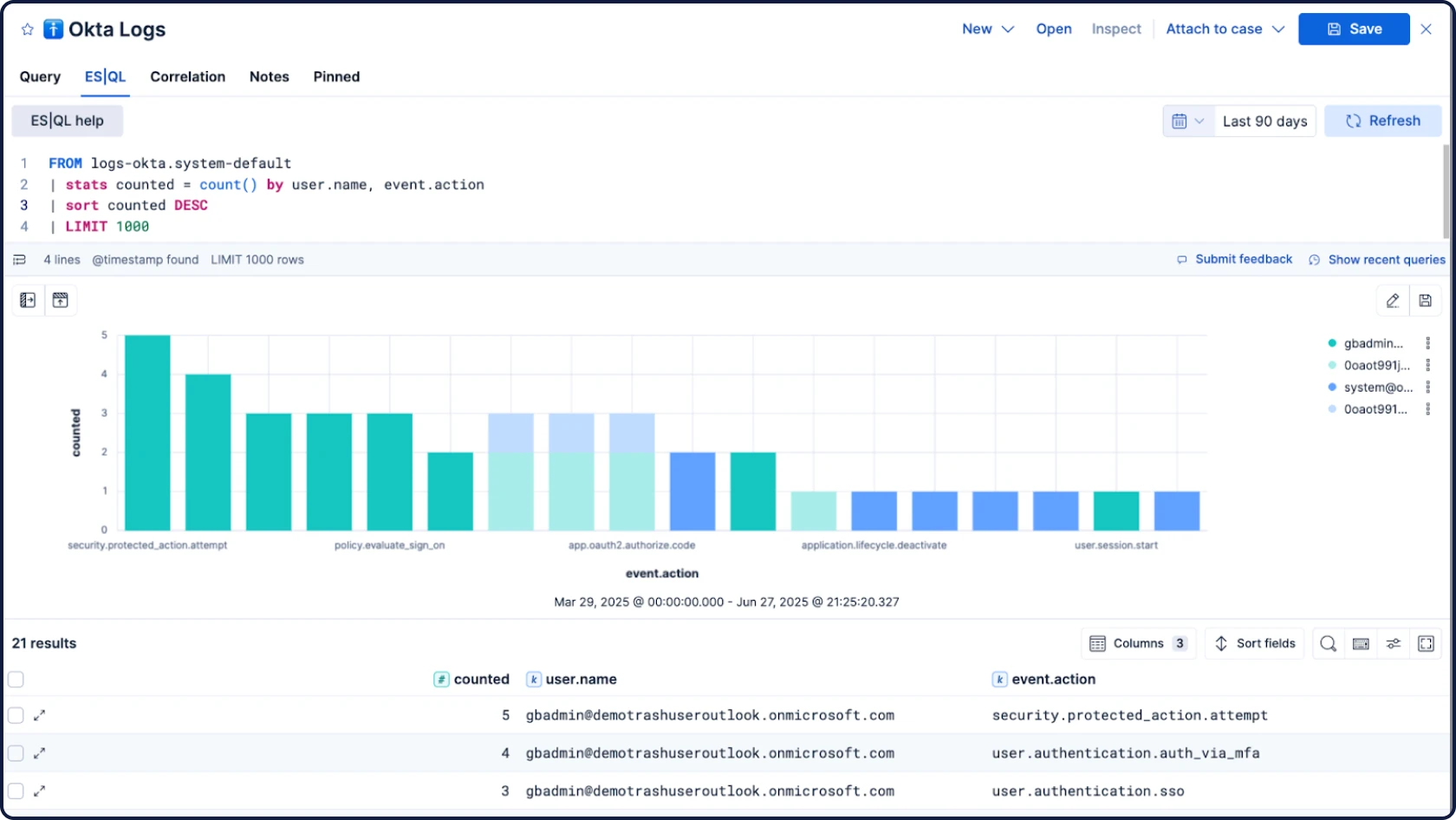The height and width of the screenshot is (820, 1456).
Task: Open the Correlation tab
Action: (x=187, y=76)
